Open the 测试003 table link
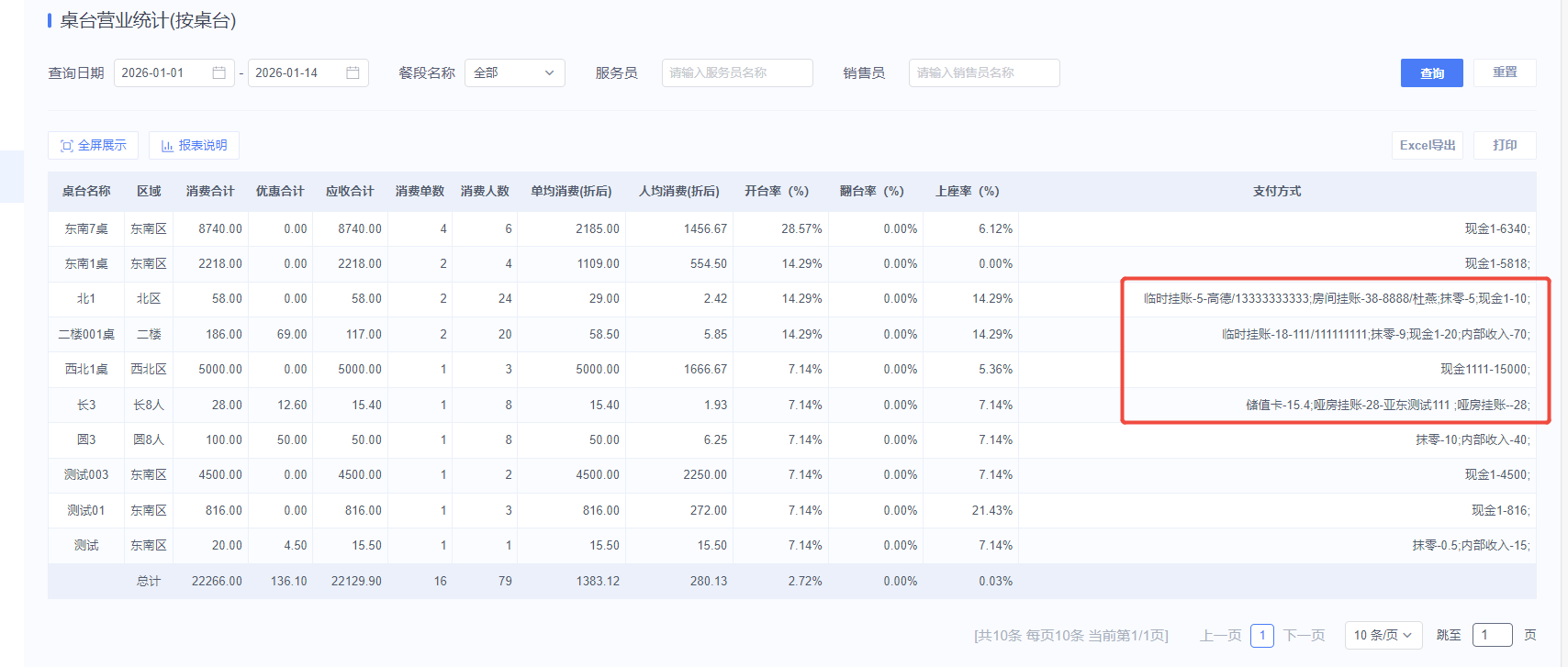 coord(86,474)
